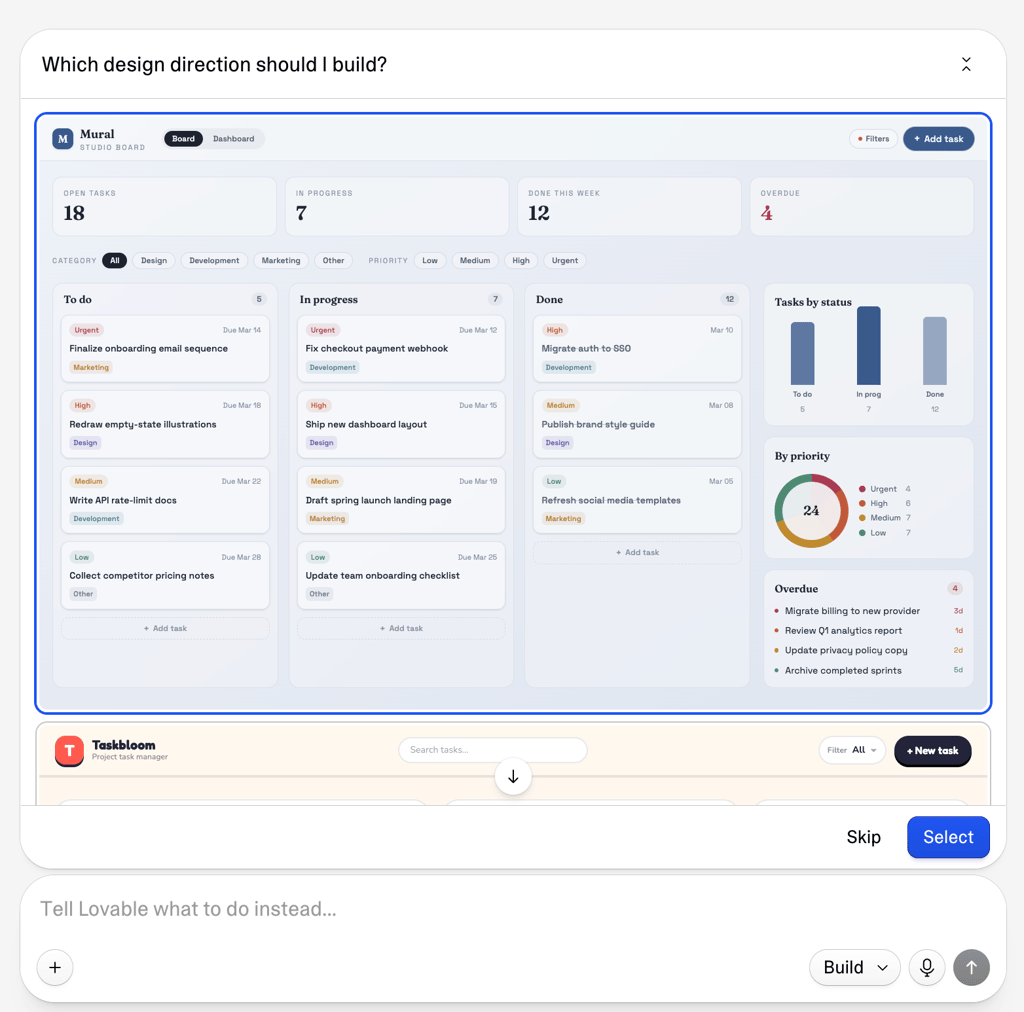Viewport: 1024px width, 1012px height.
Task: Click the Done This Week 12 card
Action: point(629,206)
